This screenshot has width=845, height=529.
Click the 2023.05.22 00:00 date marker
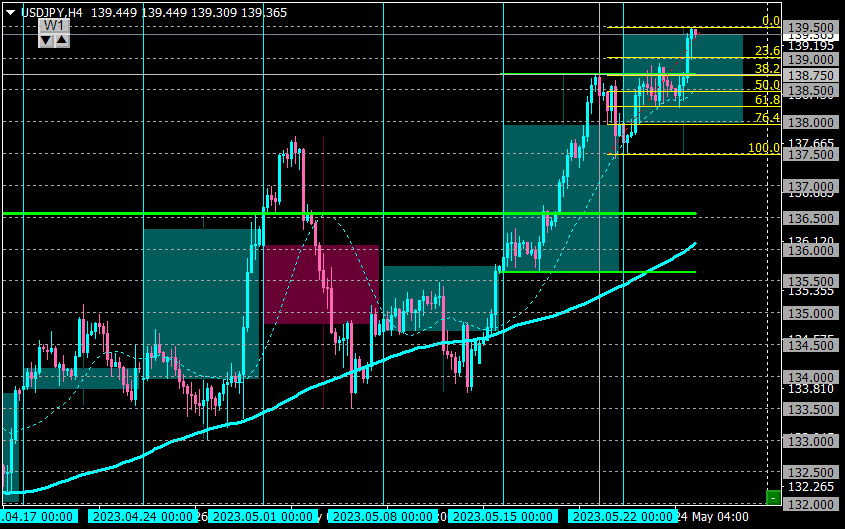tap(622, 517)
